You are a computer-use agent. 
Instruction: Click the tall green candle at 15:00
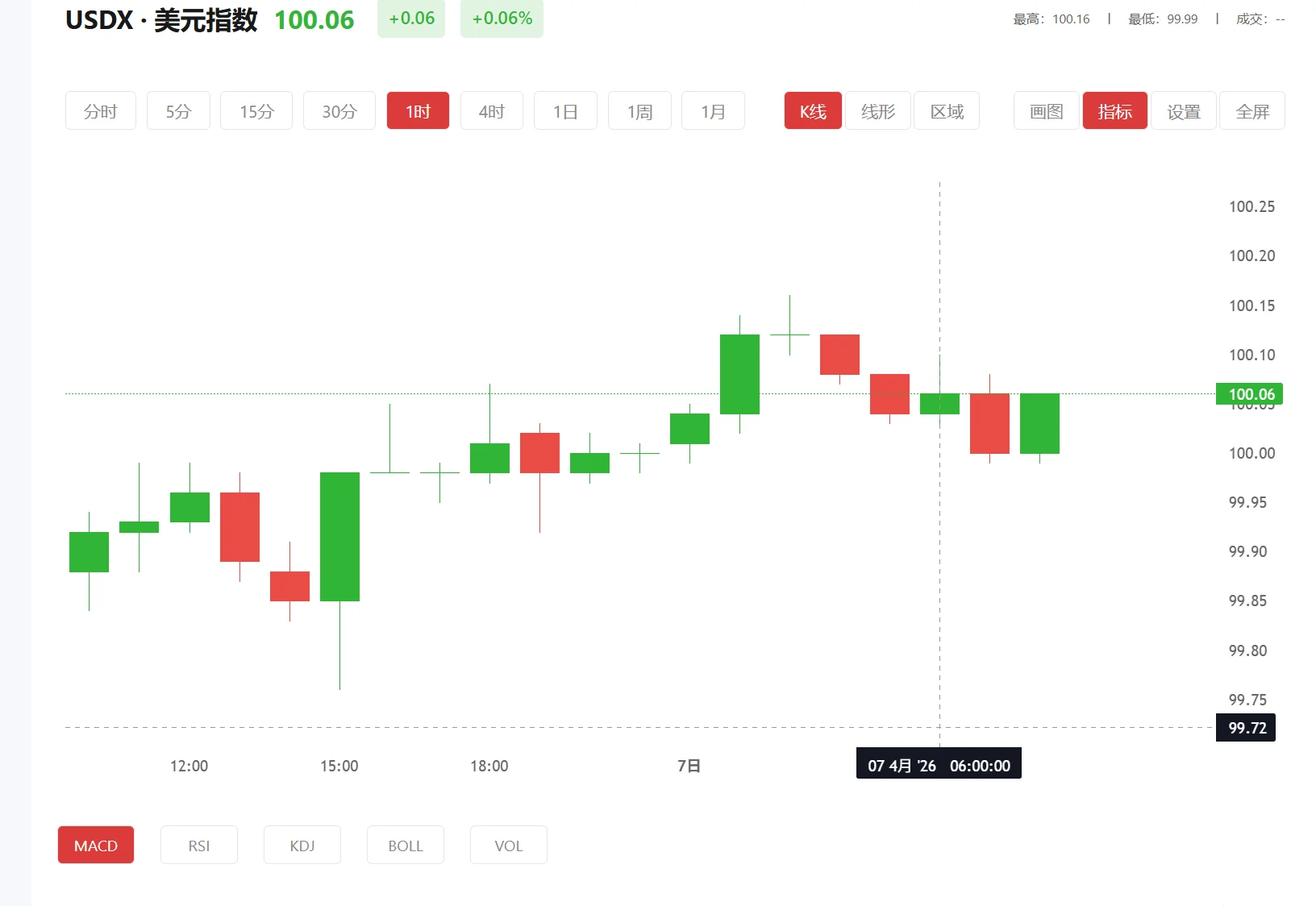tap(339, 536)
